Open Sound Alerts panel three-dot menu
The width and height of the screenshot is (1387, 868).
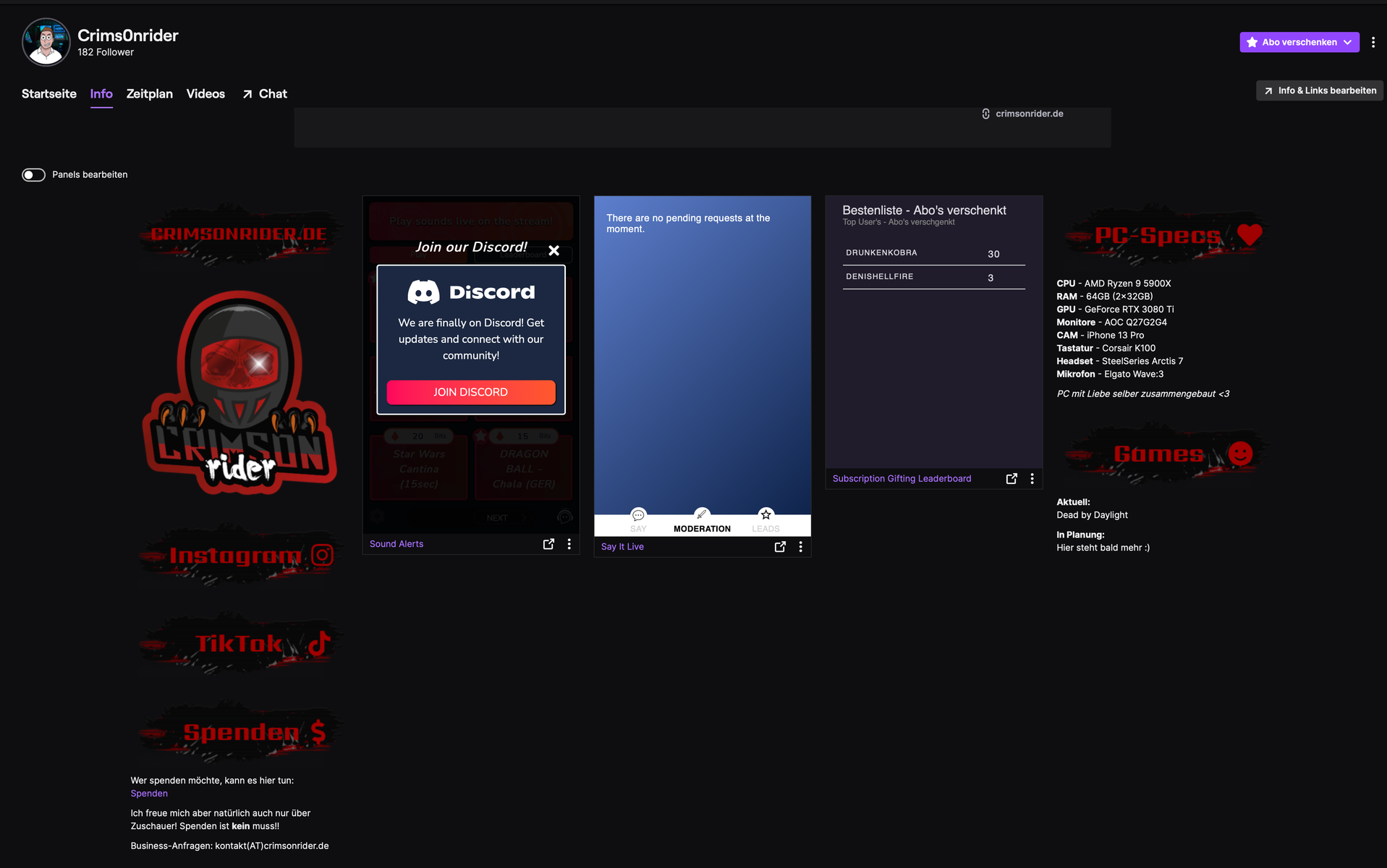(x=569, y=544)
